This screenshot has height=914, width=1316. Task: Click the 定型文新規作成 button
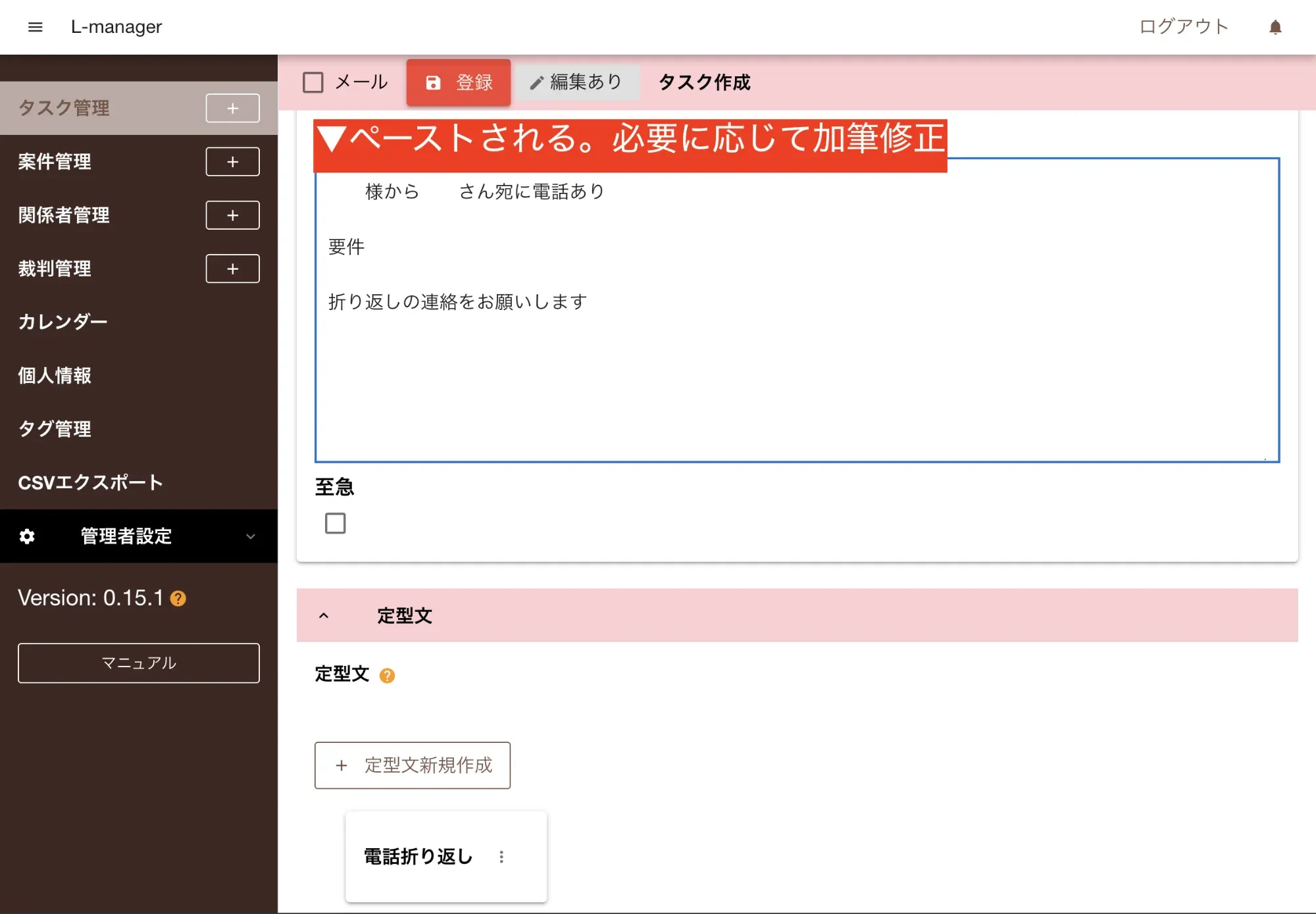(x=413, y=765)
